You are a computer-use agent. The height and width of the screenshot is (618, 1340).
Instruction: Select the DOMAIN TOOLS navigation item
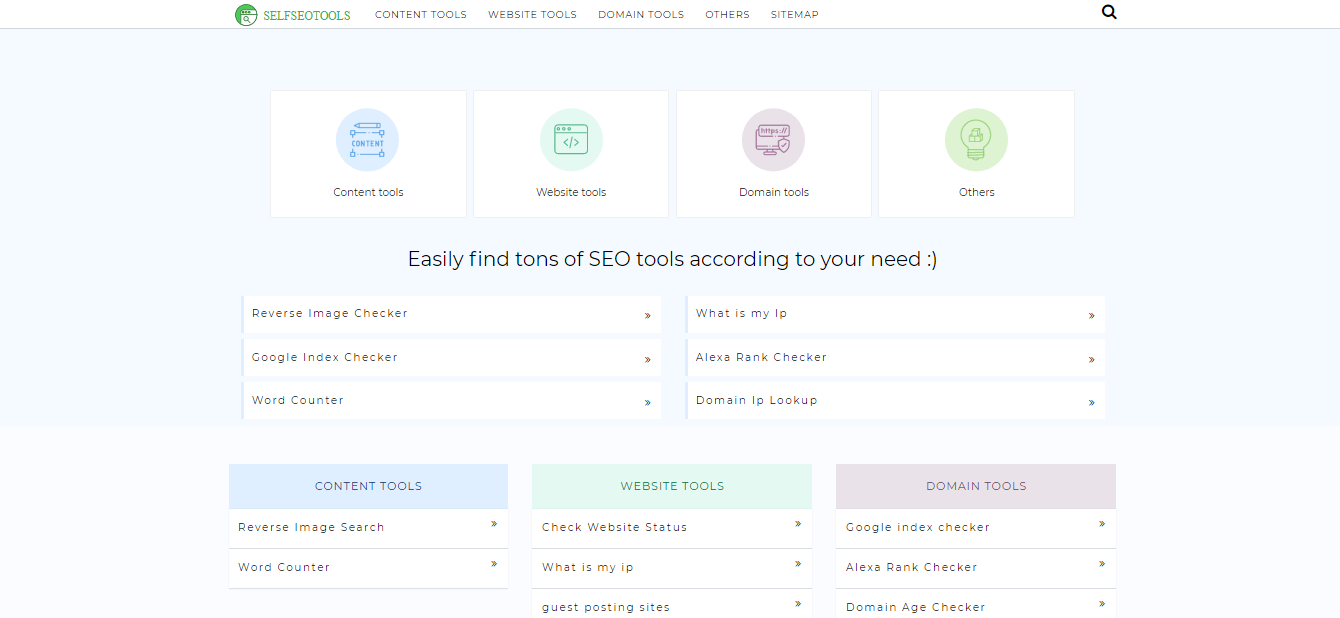click(641, 14)
